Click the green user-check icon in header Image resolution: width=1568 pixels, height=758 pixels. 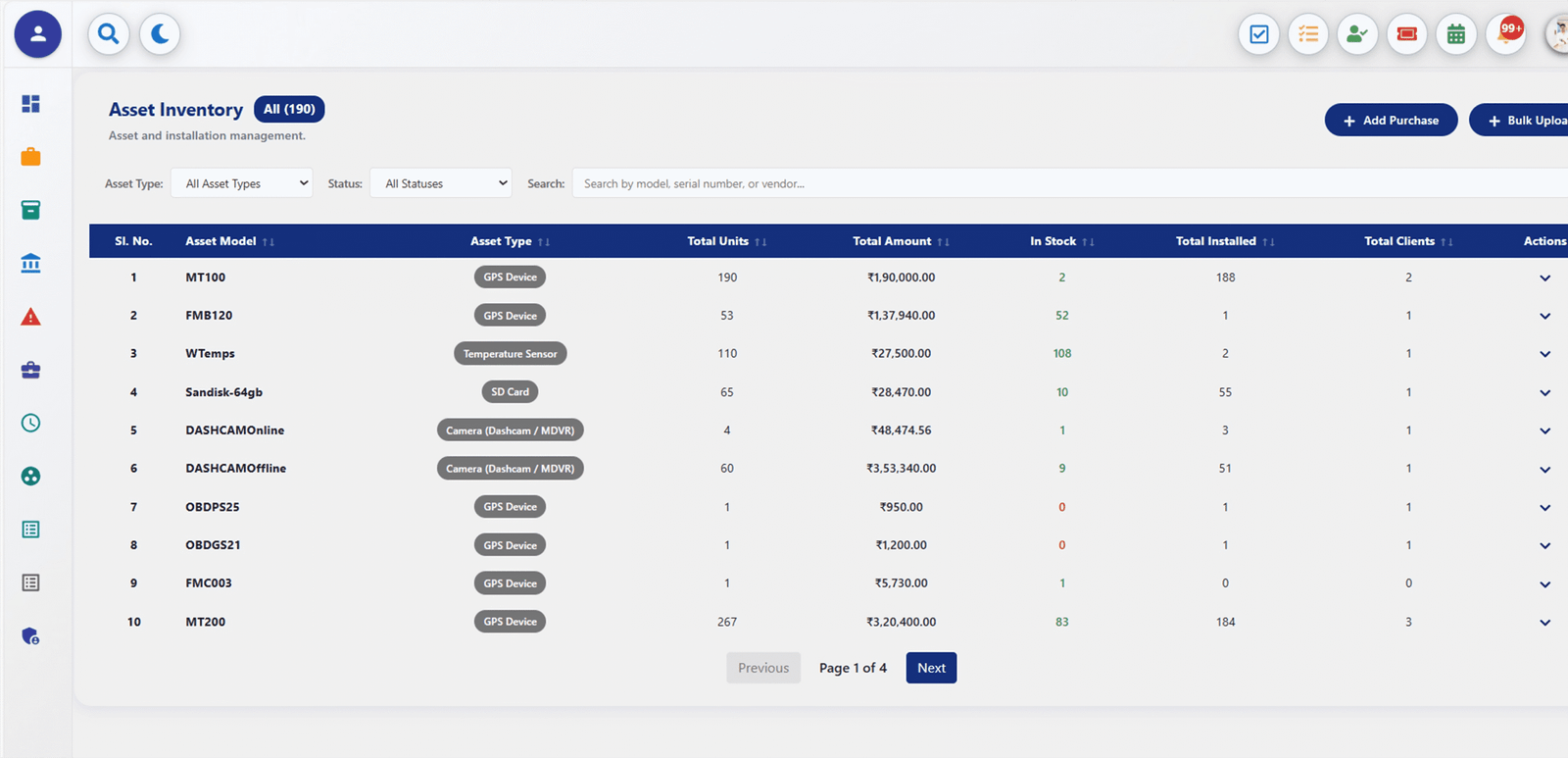point(1357,34)
